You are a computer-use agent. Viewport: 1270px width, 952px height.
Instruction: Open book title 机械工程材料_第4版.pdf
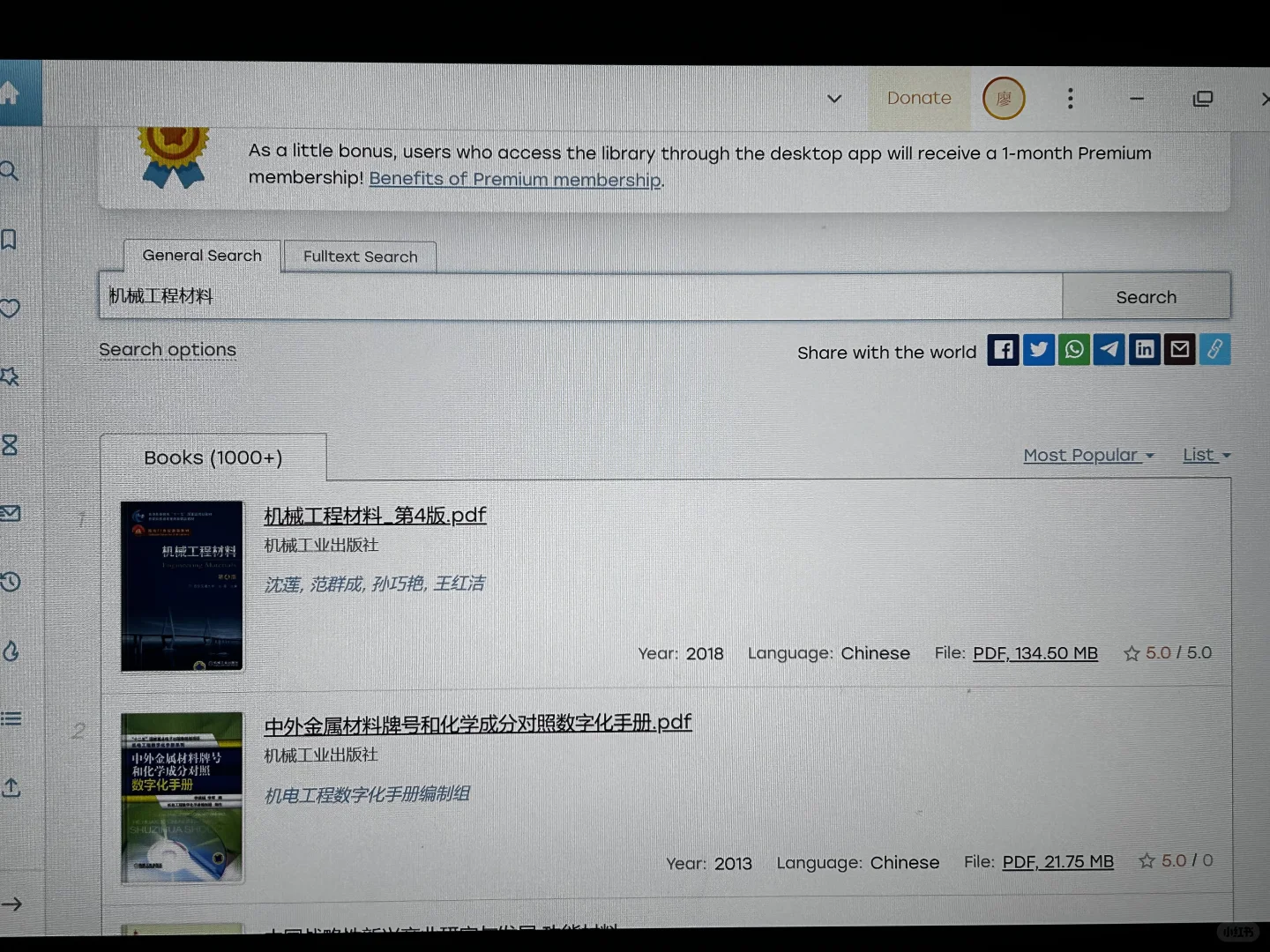[375, 515]
